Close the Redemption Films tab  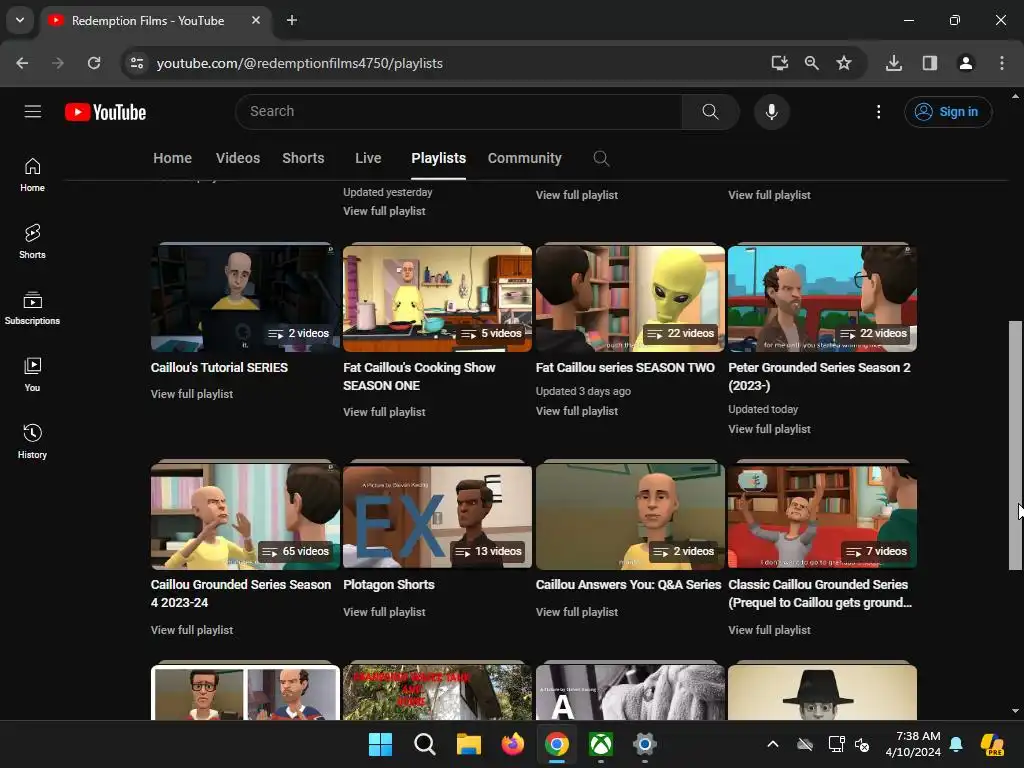coord(256,20)
